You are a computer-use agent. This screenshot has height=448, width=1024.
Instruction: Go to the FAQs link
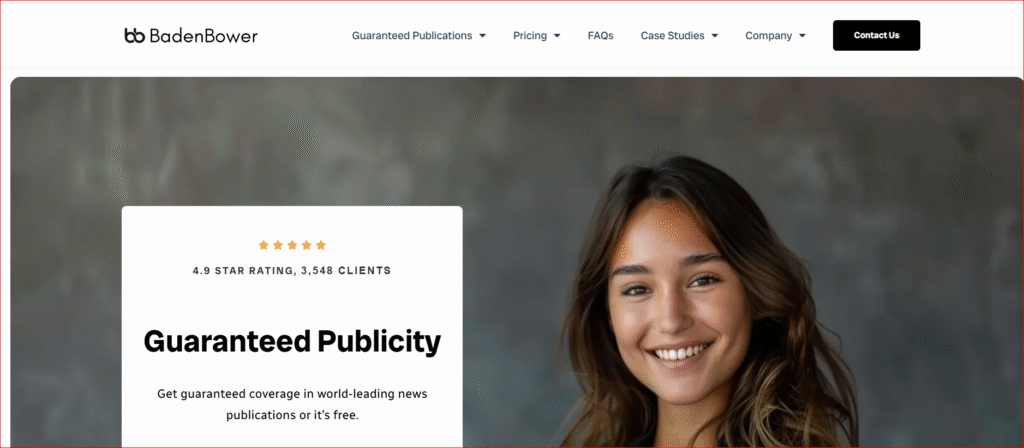click(600, 36)
